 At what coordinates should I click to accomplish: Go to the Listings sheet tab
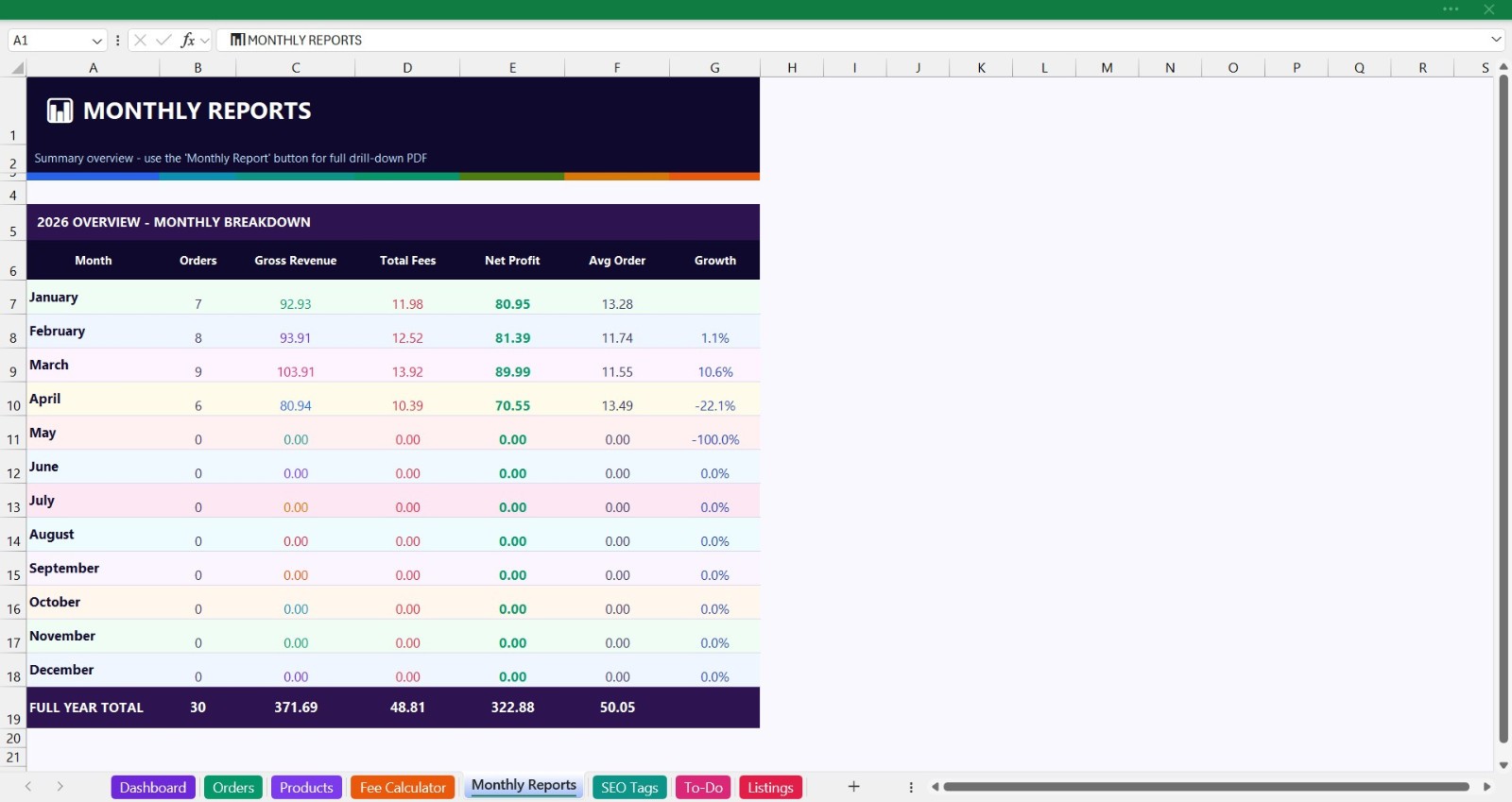pos(770,787)
